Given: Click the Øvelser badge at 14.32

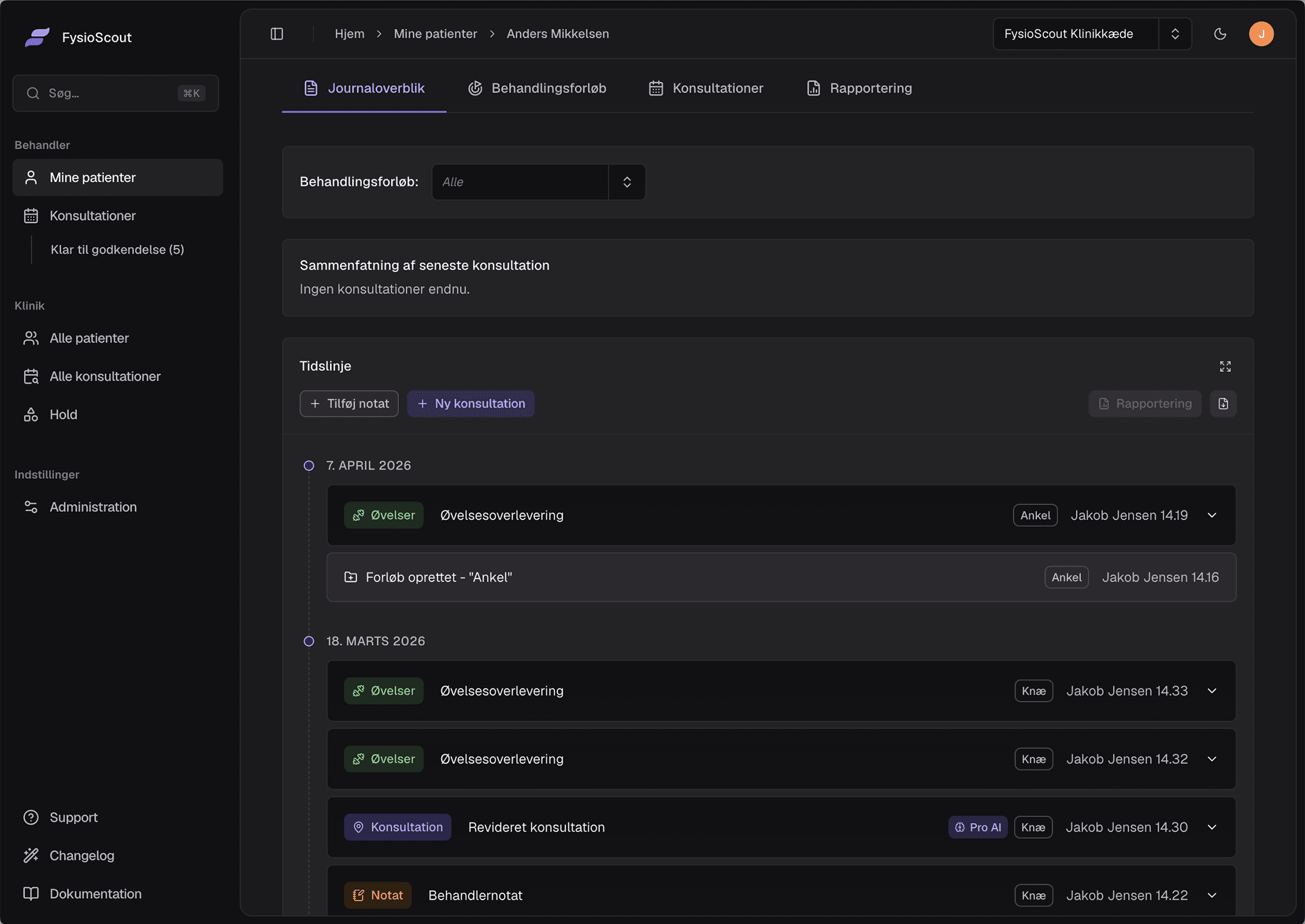Looking at the screenshot, I should (384, 759).
